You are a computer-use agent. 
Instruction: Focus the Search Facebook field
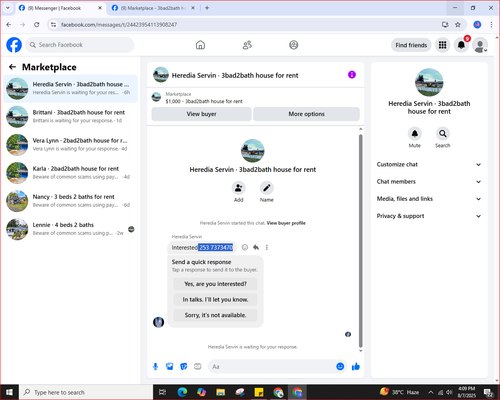coord(80,45)
